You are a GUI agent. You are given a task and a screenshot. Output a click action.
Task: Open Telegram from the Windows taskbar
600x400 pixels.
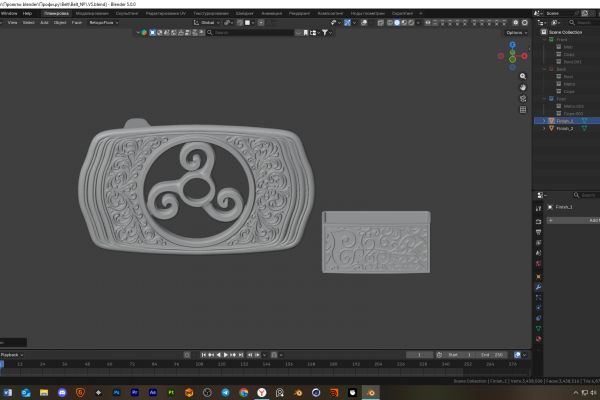[225, 392]
